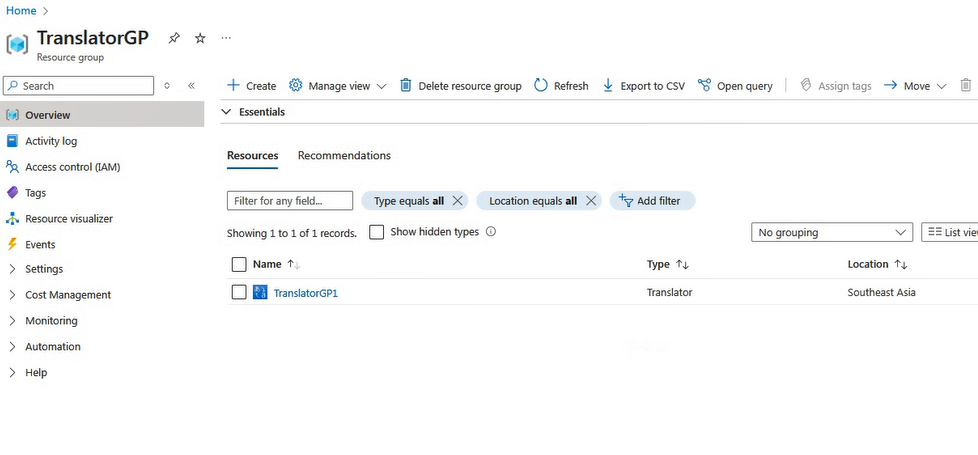This screenshot has width=978, height=455.
Task: Sort resources by Location column arrows
Action: coord(901,265)
